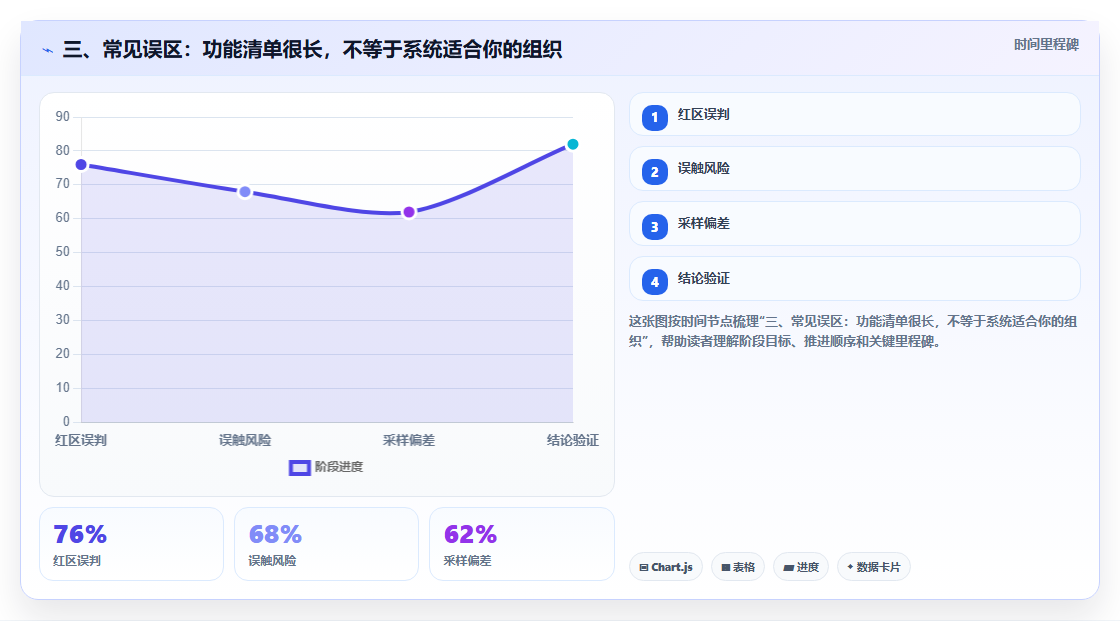Click the x-axis label 红区误判
The image size is (1120, 621).
81,440
